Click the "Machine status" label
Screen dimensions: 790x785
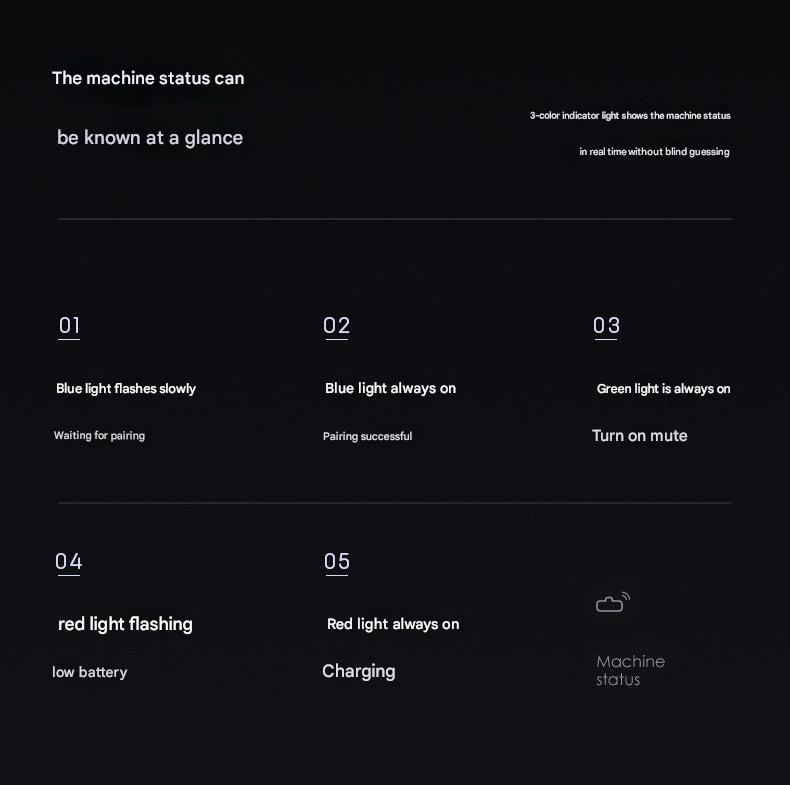click(630, 670)
